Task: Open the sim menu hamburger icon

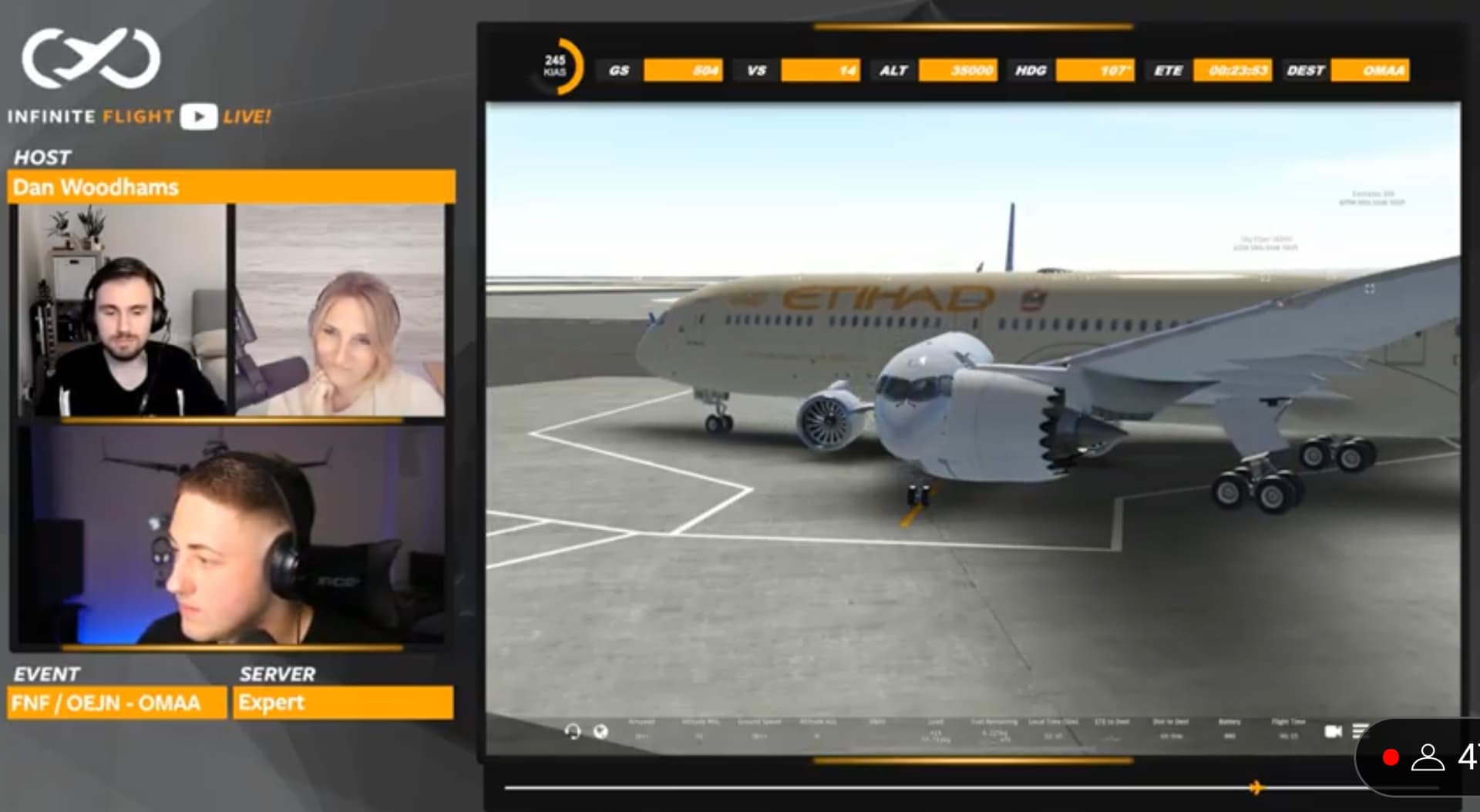Action: tap(1360, 730)
